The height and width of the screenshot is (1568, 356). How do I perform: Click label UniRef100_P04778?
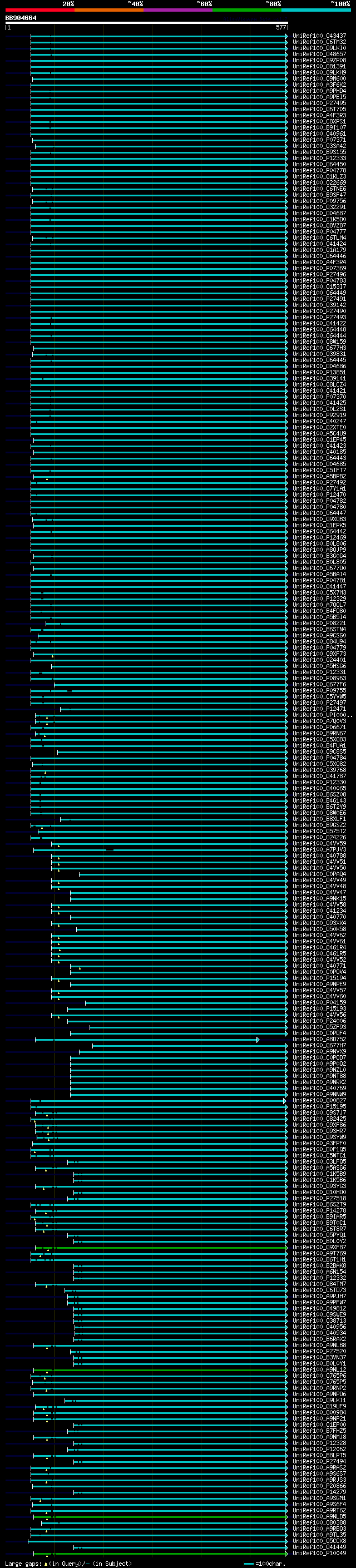[319, 170]
